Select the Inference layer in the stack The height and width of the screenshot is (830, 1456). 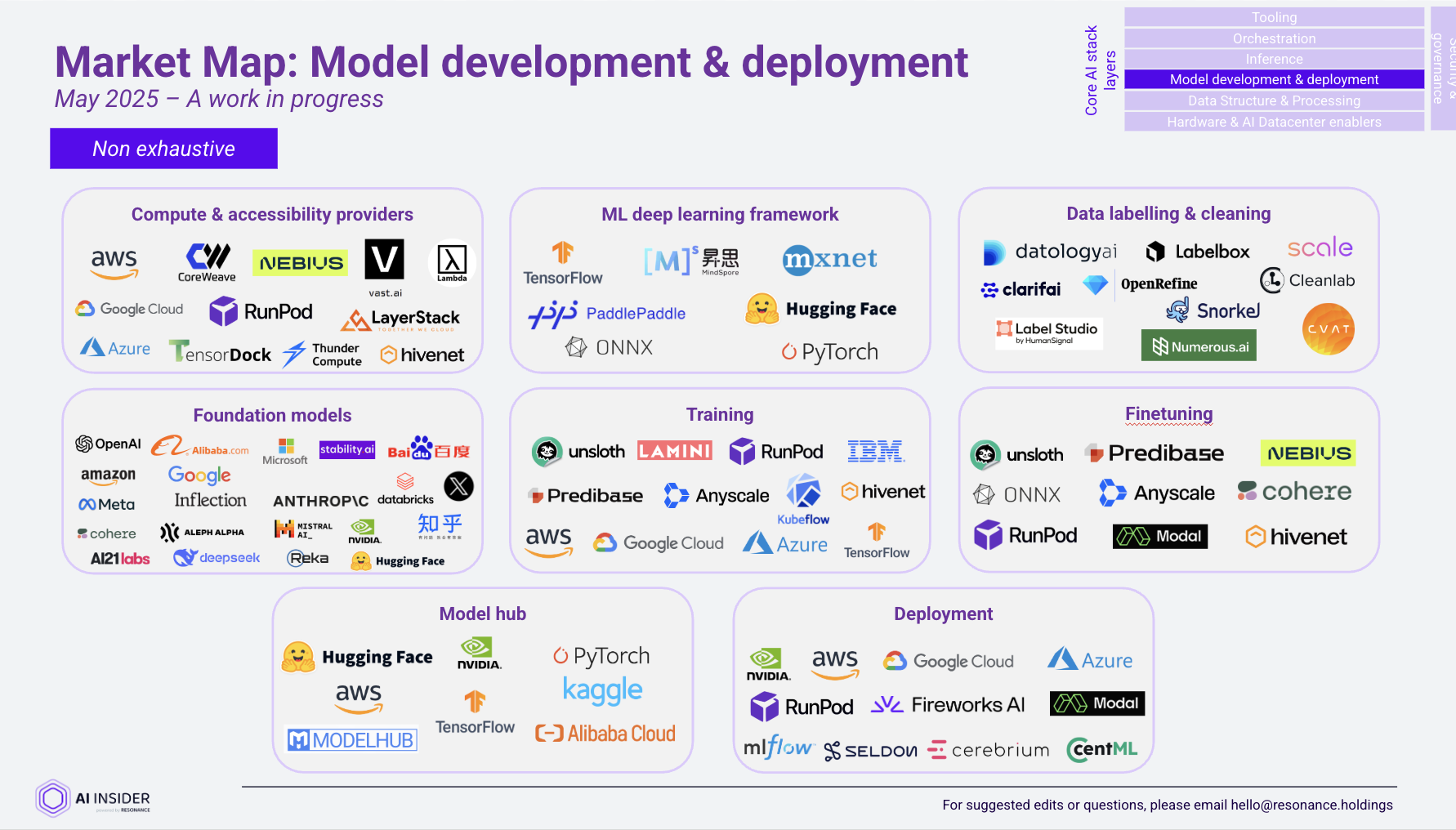[1274, 59]
